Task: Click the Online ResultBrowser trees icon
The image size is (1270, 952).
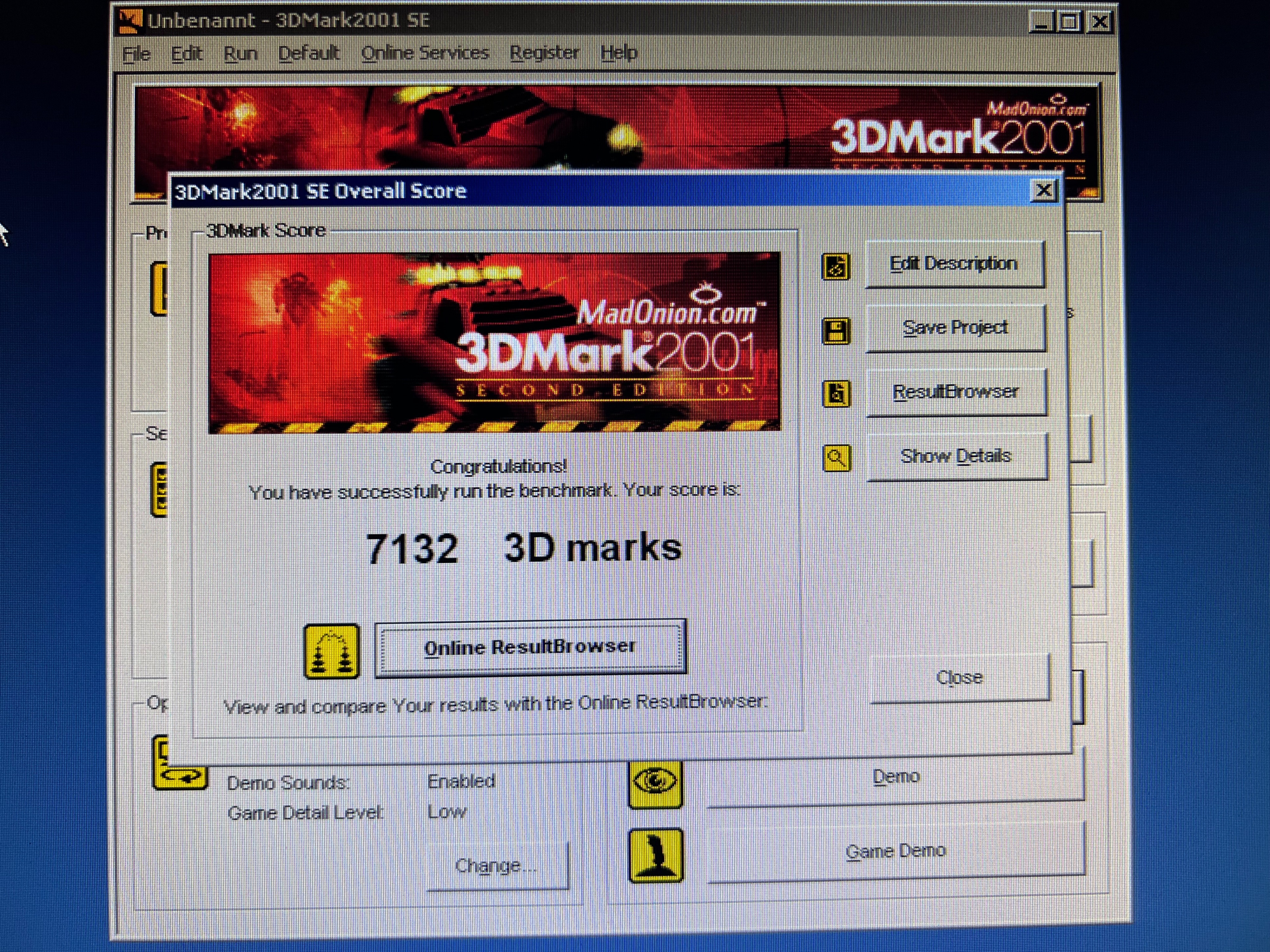Action: point(331,651)
